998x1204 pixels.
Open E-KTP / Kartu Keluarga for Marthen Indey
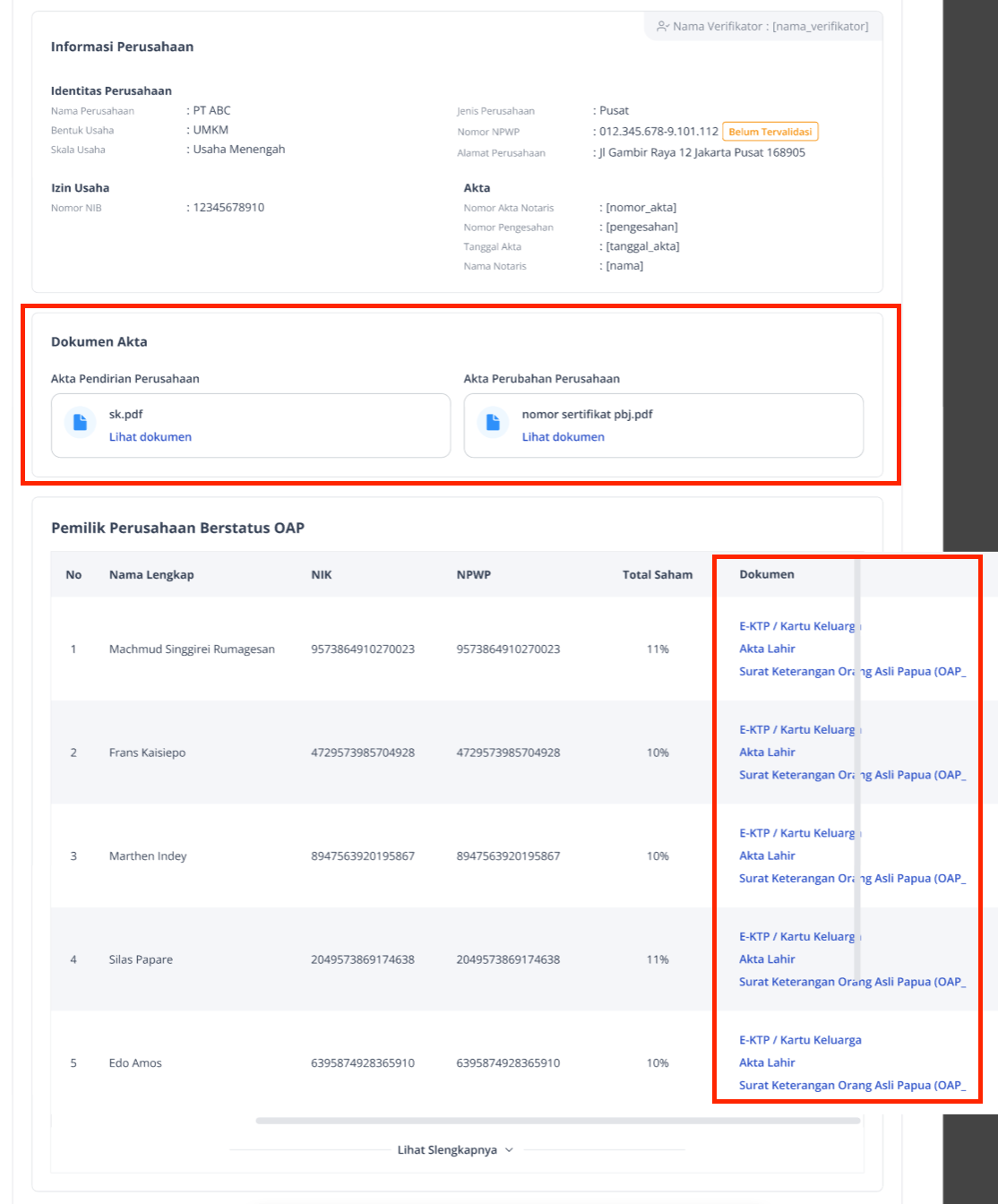pyautogui.click(x=799, y=833)
